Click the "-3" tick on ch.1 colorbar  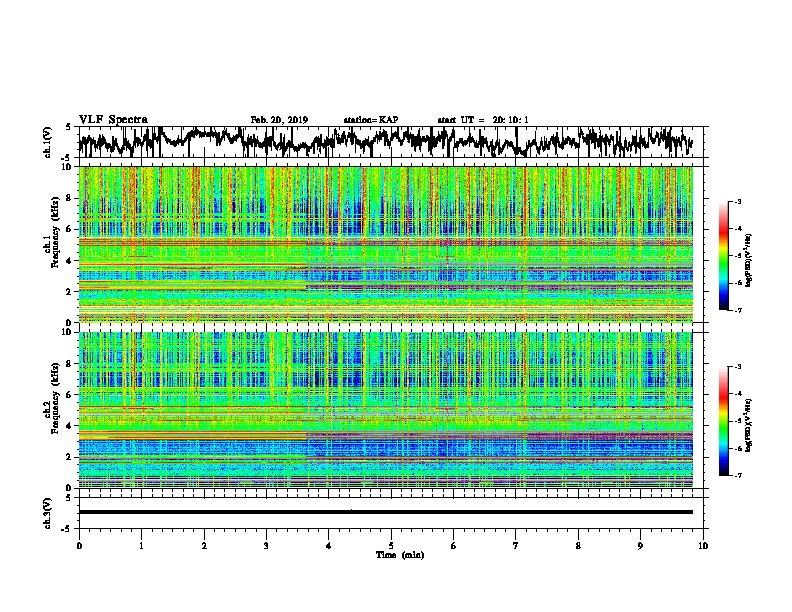pyautogui.click(x=738, y=202)
